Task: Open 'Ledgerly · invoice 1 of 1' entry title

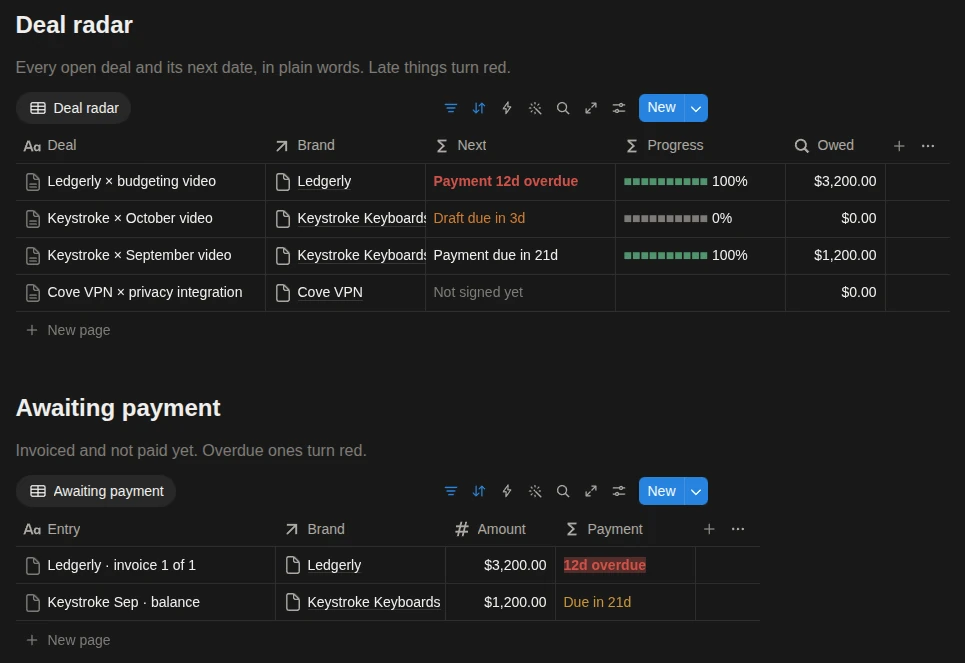Action: 121,565
